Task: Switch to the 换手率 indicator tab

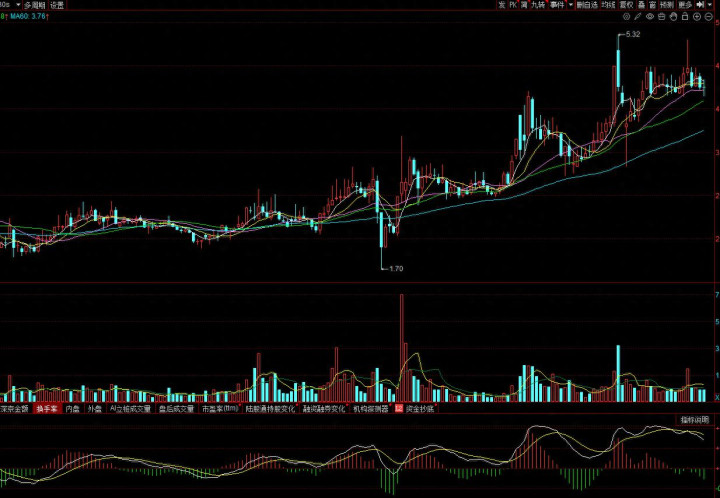Action: click(x=46, y=409)
